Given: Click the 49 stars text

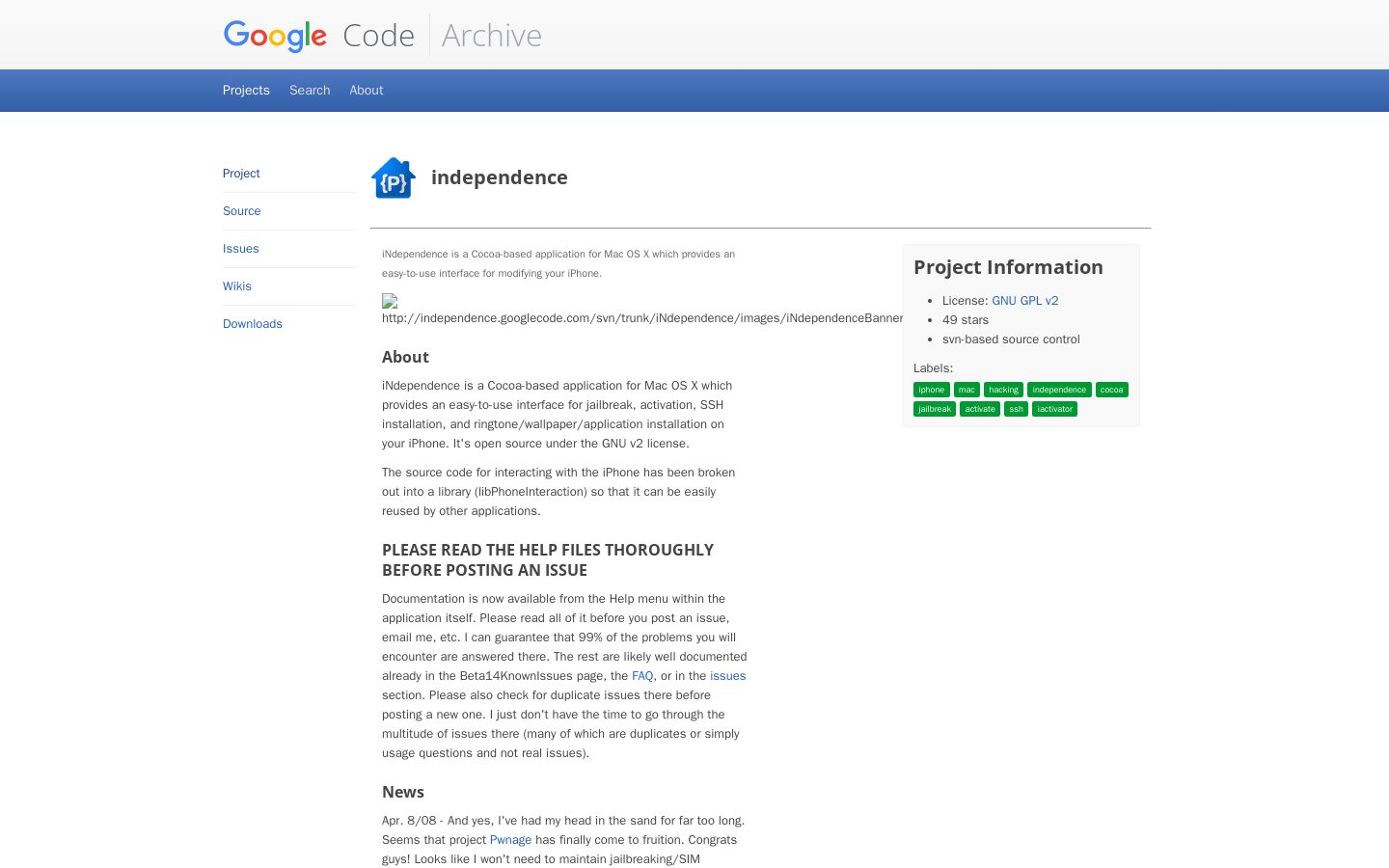Looking at the screenshot, I should (966, 320).
